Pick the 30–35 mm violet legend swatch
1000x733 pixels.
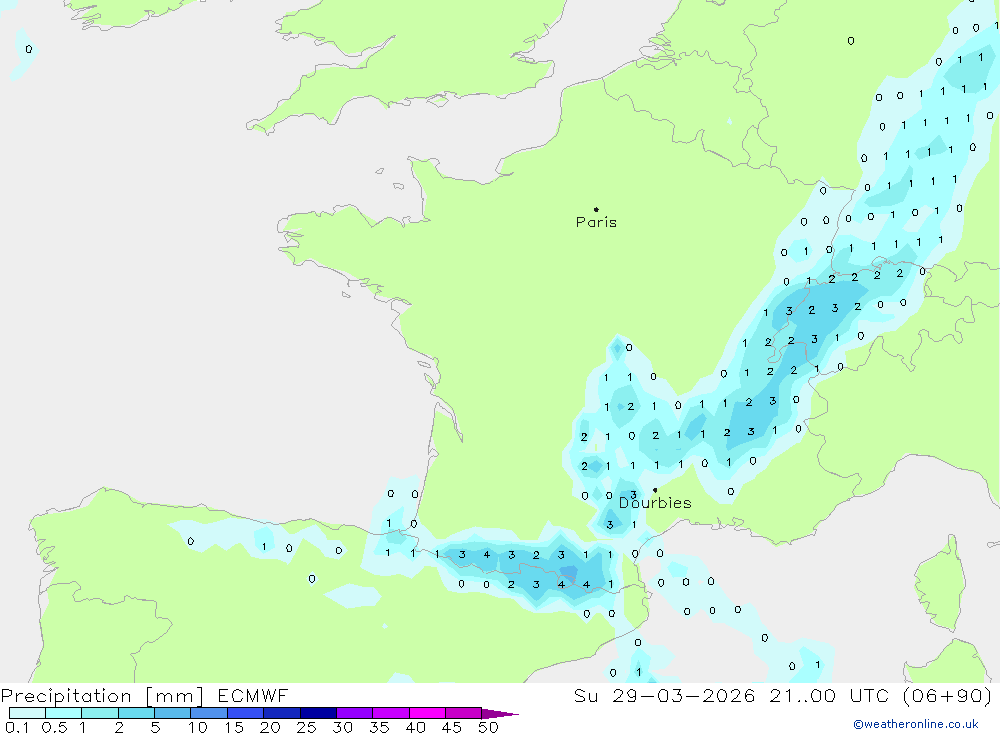355,713
